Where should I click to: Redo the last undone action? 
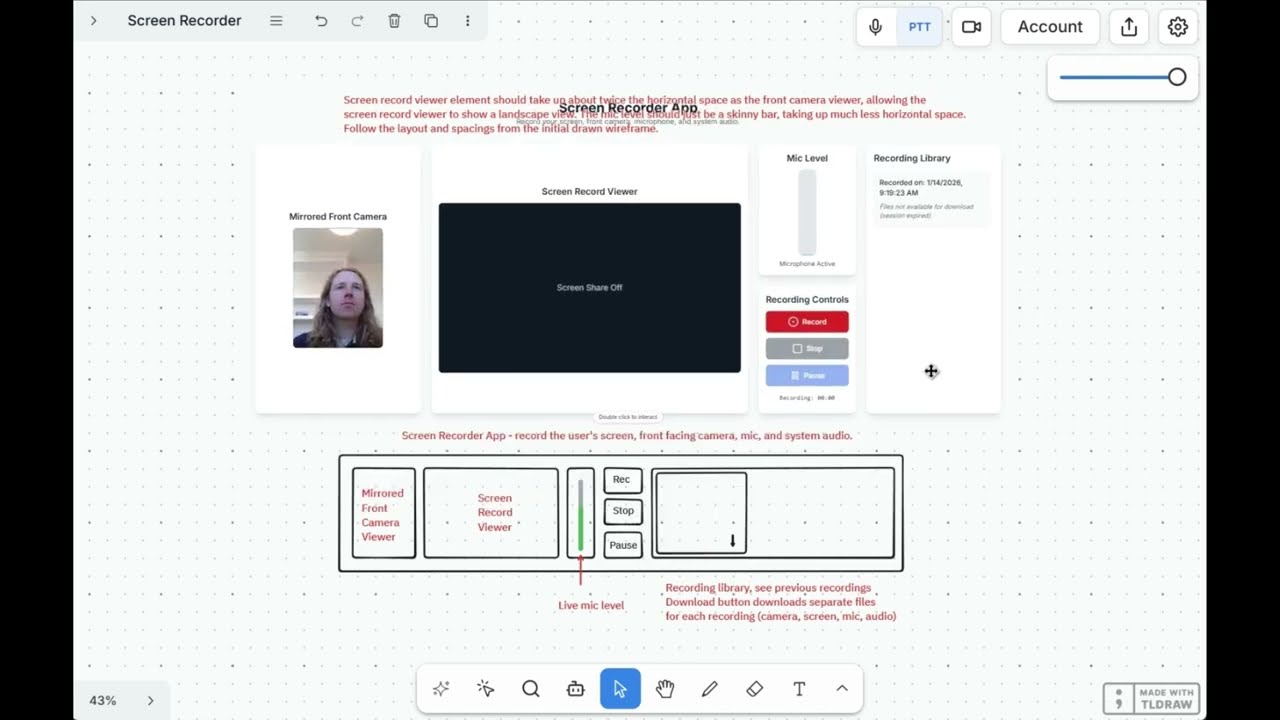[x=357, y=20]
